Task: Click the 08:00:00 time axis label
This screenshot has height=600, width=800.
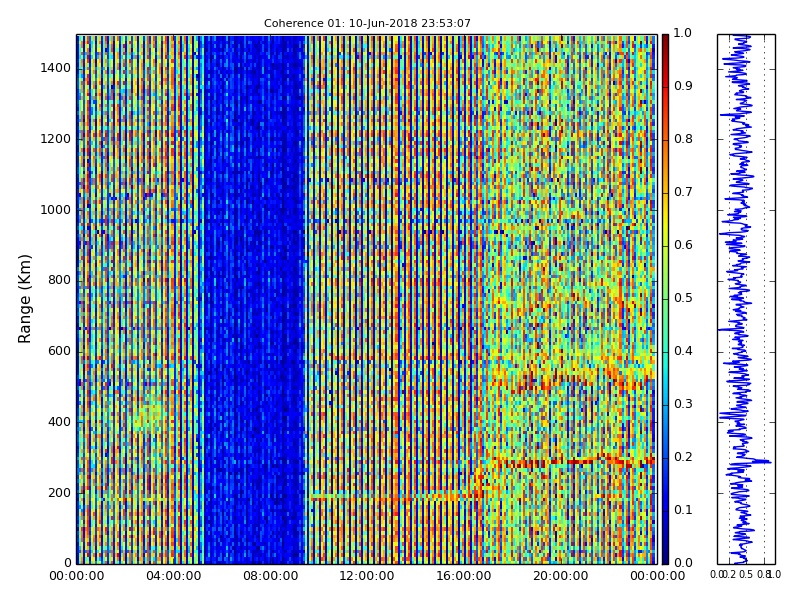Action: (270, 576)
